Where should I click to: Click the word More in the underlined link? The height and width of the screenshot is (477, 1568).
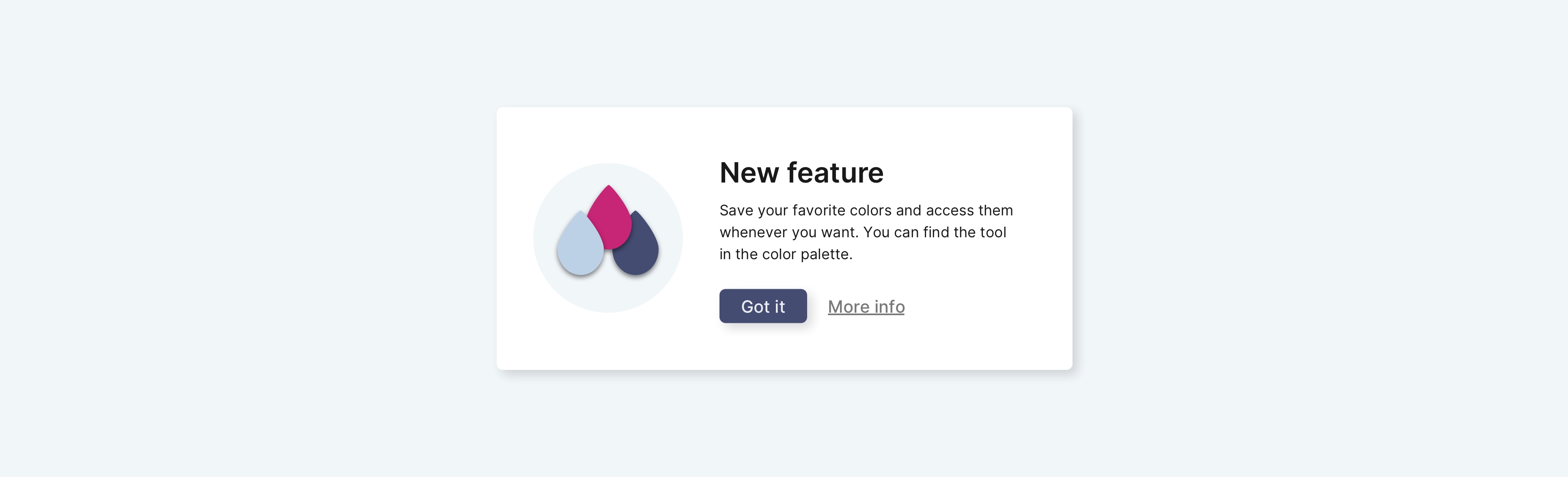click(x=849, y=307)
